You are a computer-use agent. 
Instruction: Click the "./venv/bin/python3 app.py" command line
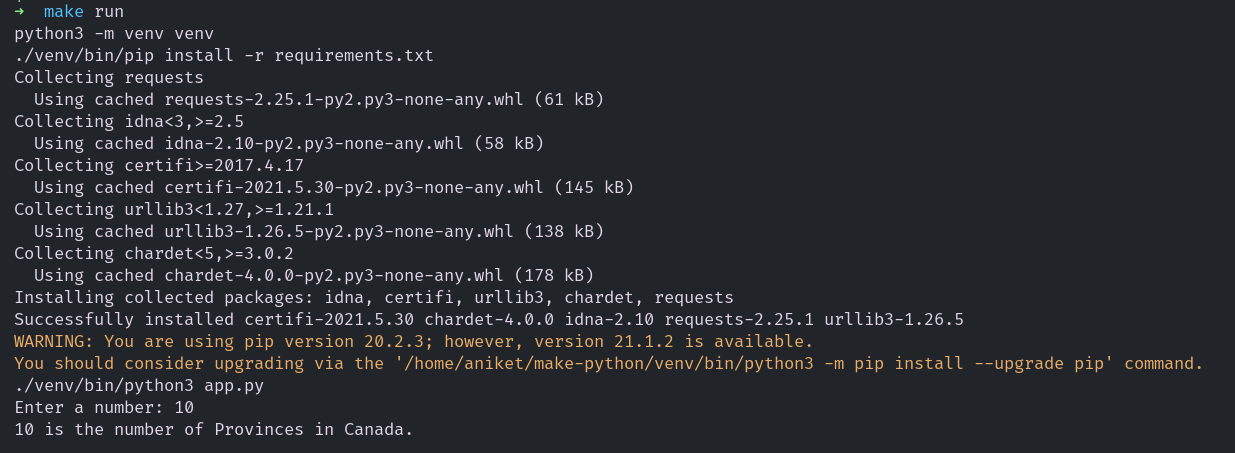[138, 385]
